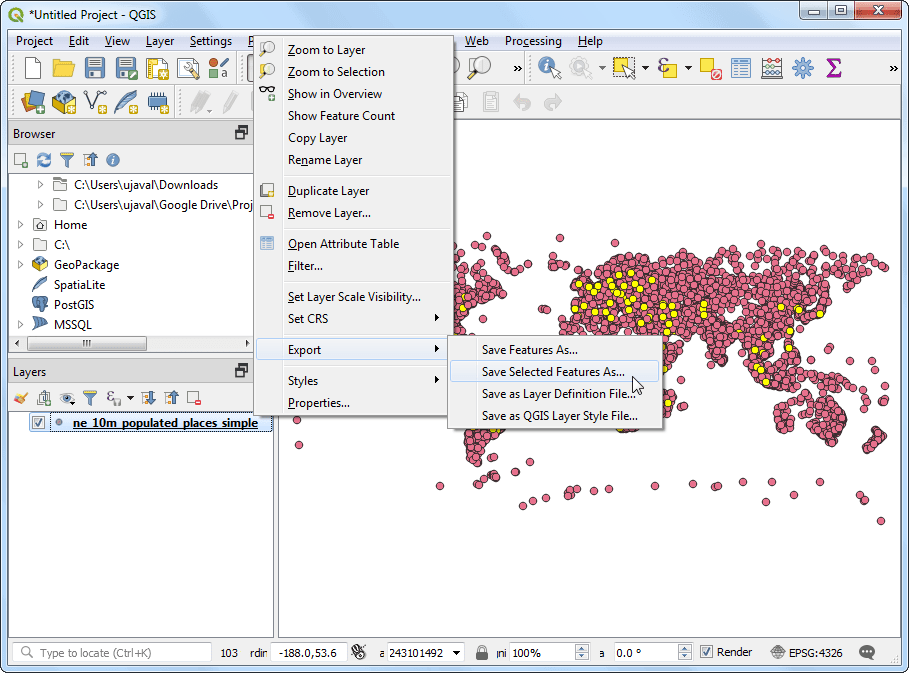Open a new GeoPackage layer

point(63,101)
